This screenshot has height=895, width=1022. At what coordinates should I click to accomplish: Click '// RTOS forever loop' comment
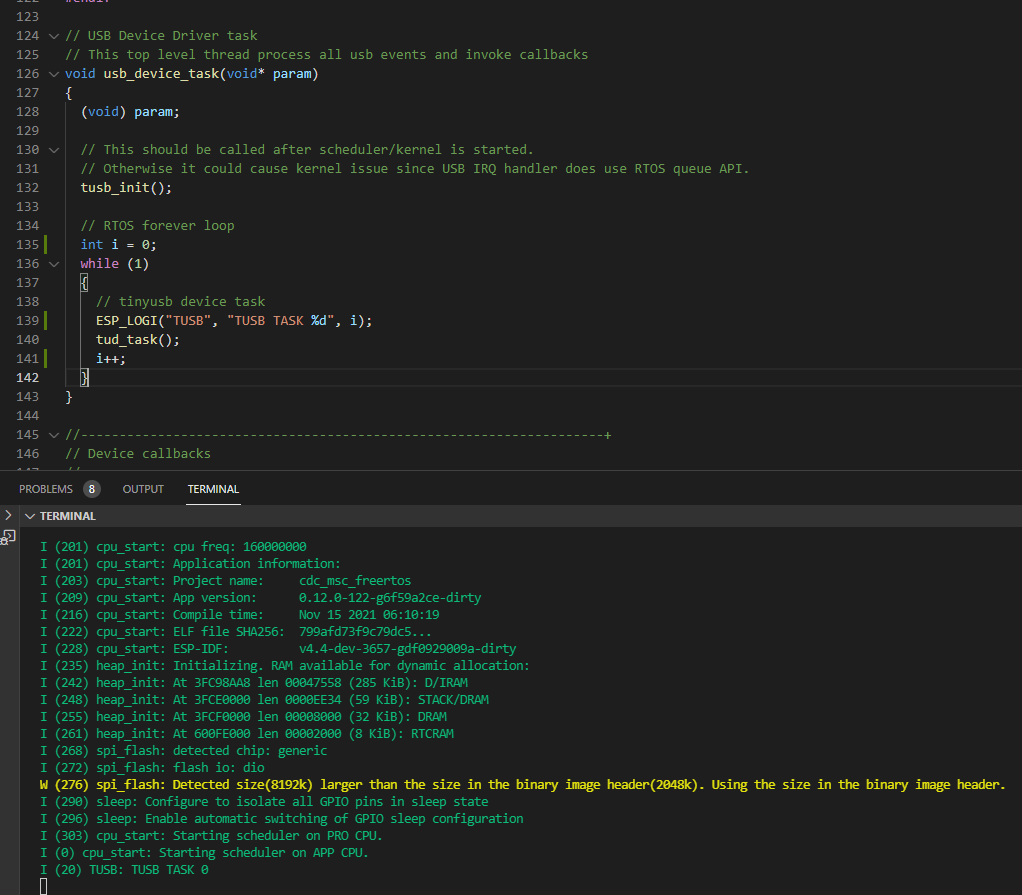(x=157, y=226)
